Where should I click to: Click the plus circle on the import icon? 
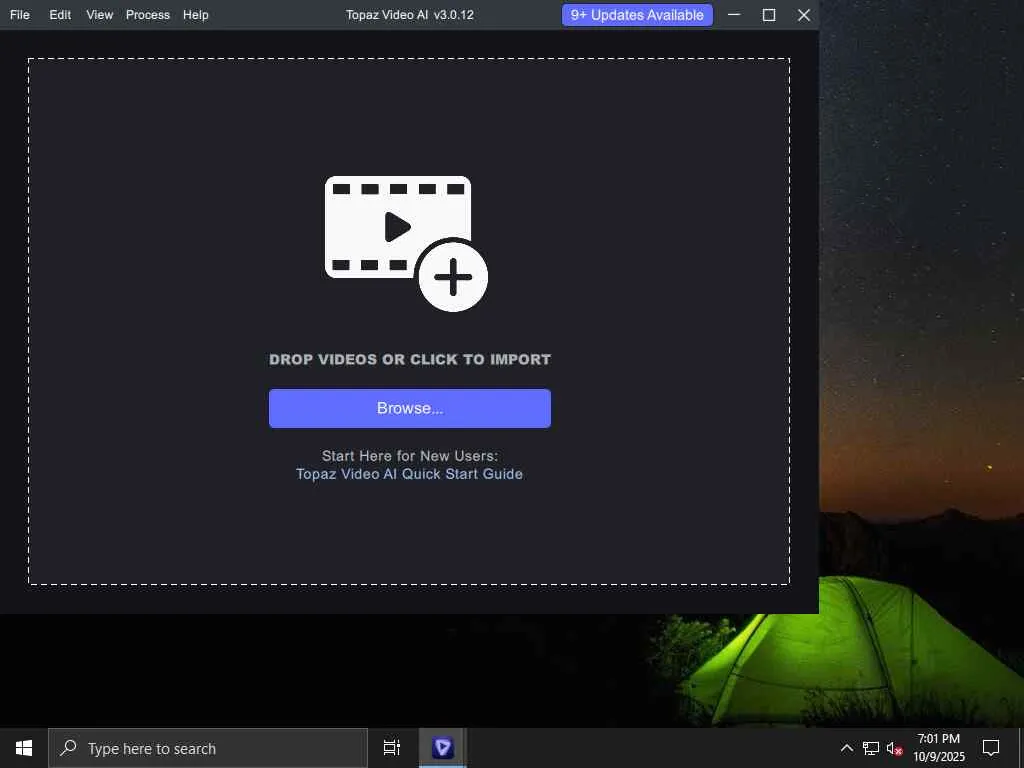click(x=453, y=277)
